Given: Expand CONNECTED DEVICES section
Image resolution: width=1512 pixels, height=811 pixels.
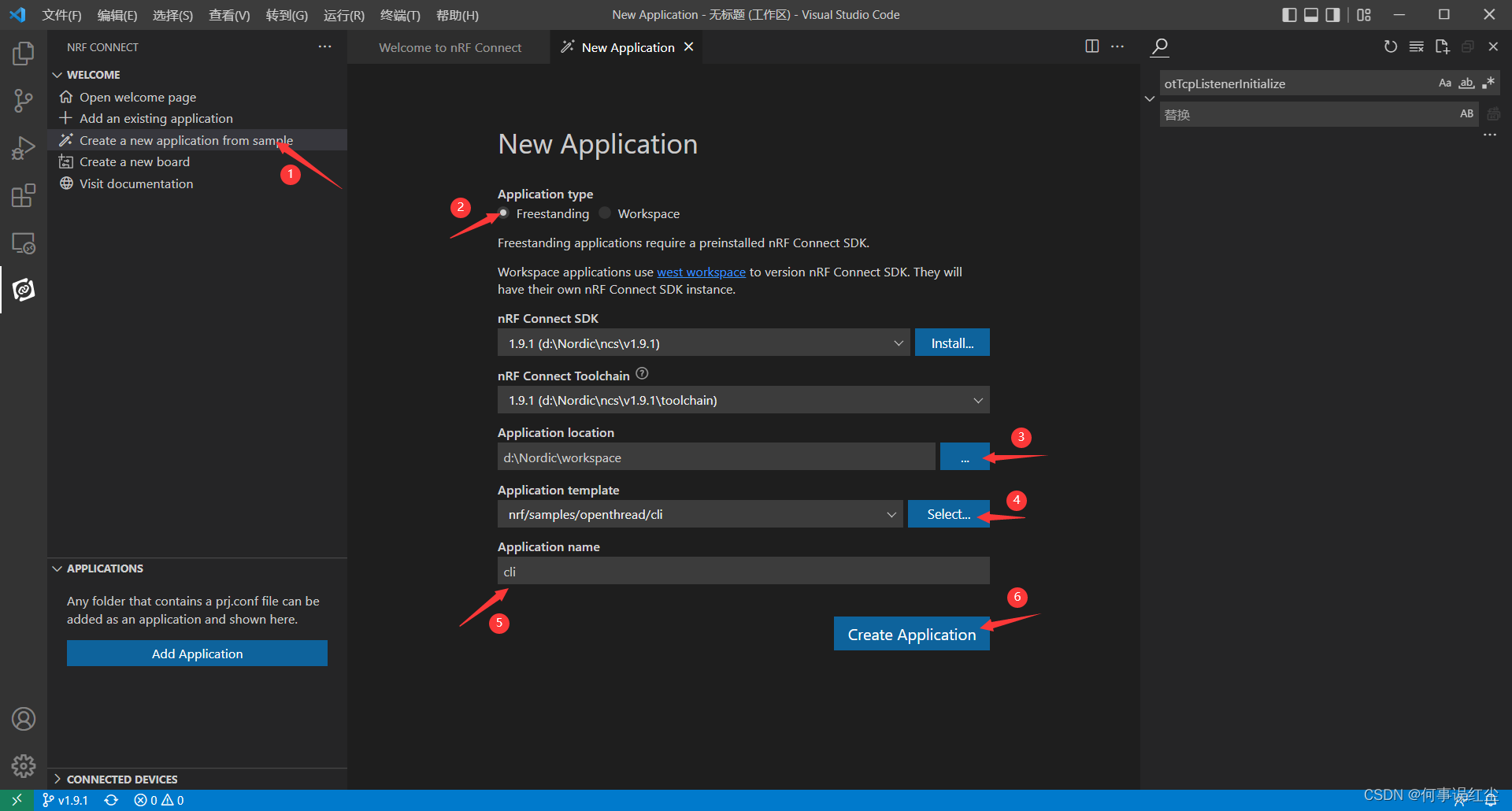Looking at the screenshot, I should [x=114, y=780].
